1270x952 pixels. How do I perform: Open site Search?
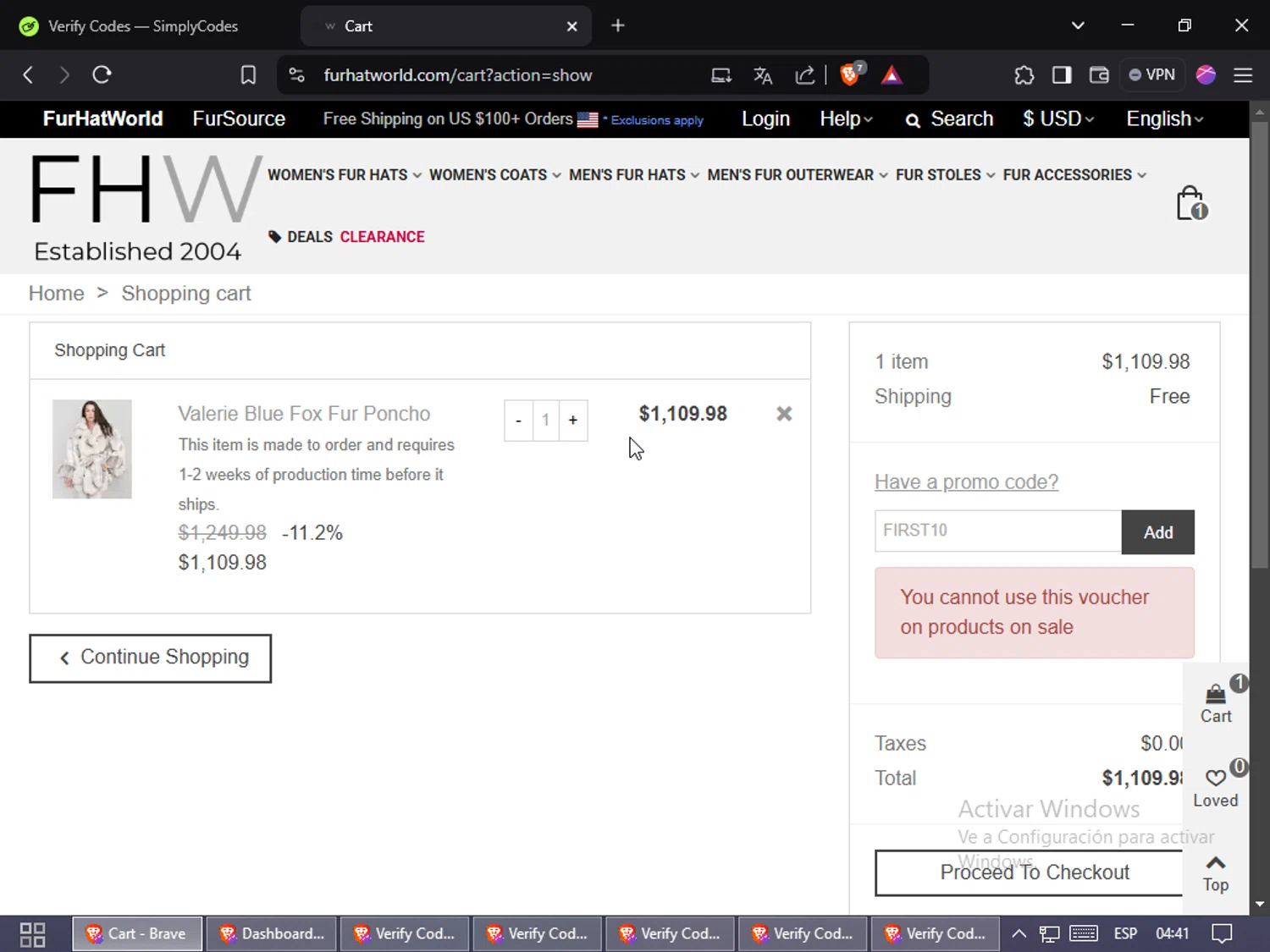(x=949, y=119)
